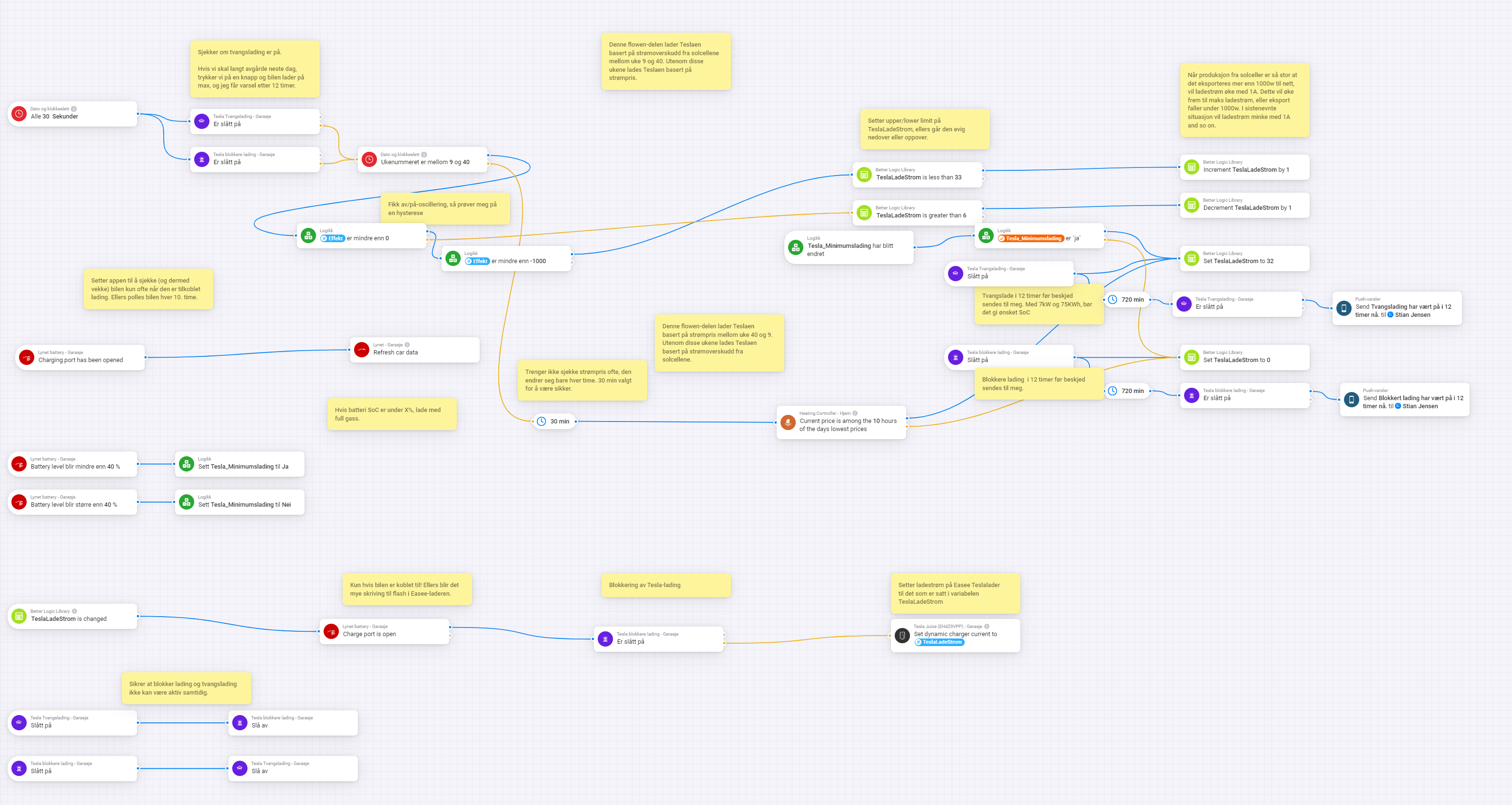Click the orange Heating Controller icon on the 'Current price' card

click(788, 422)
